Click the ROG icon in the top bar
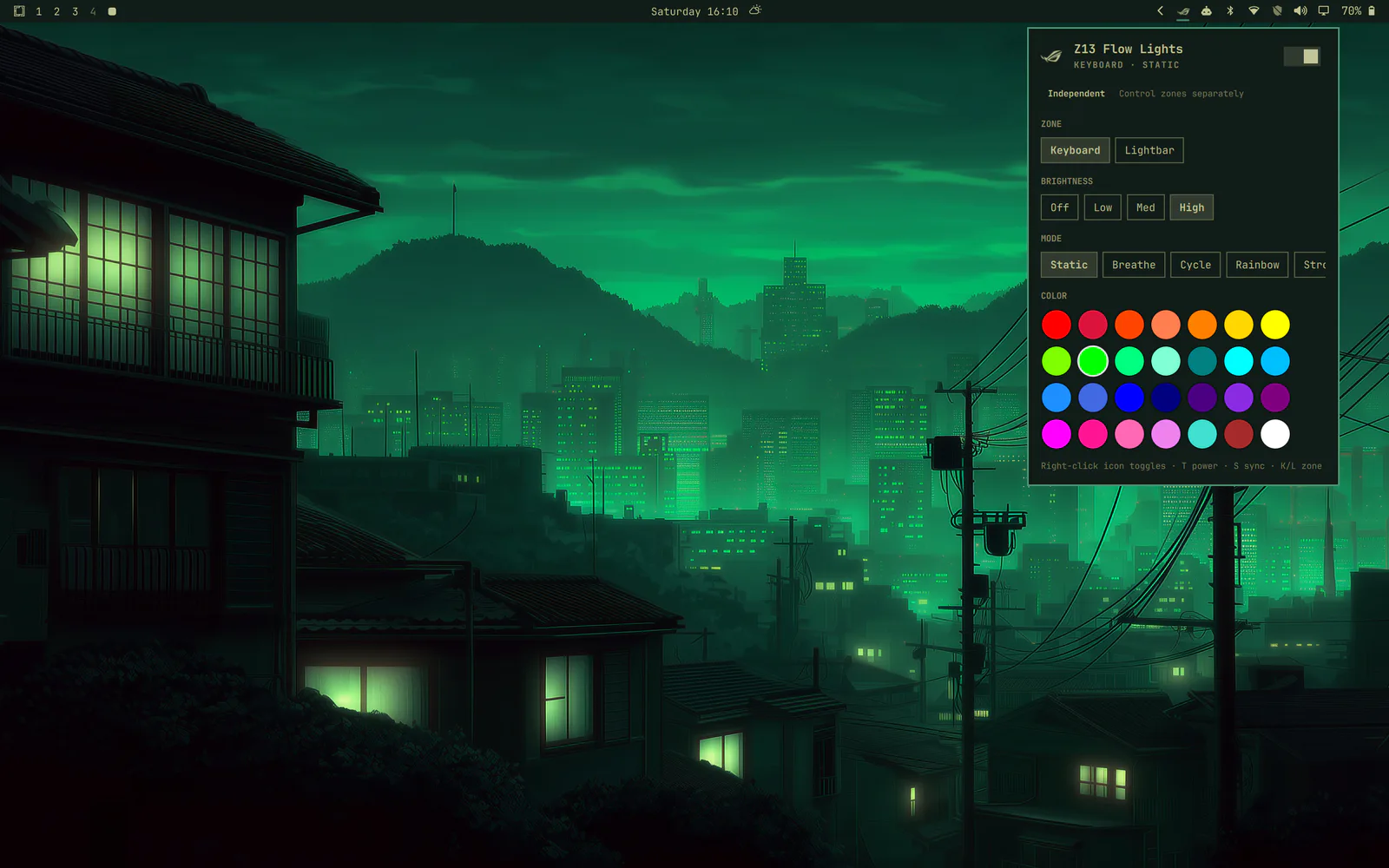 pyautogui.click(x=1183, y=11)
